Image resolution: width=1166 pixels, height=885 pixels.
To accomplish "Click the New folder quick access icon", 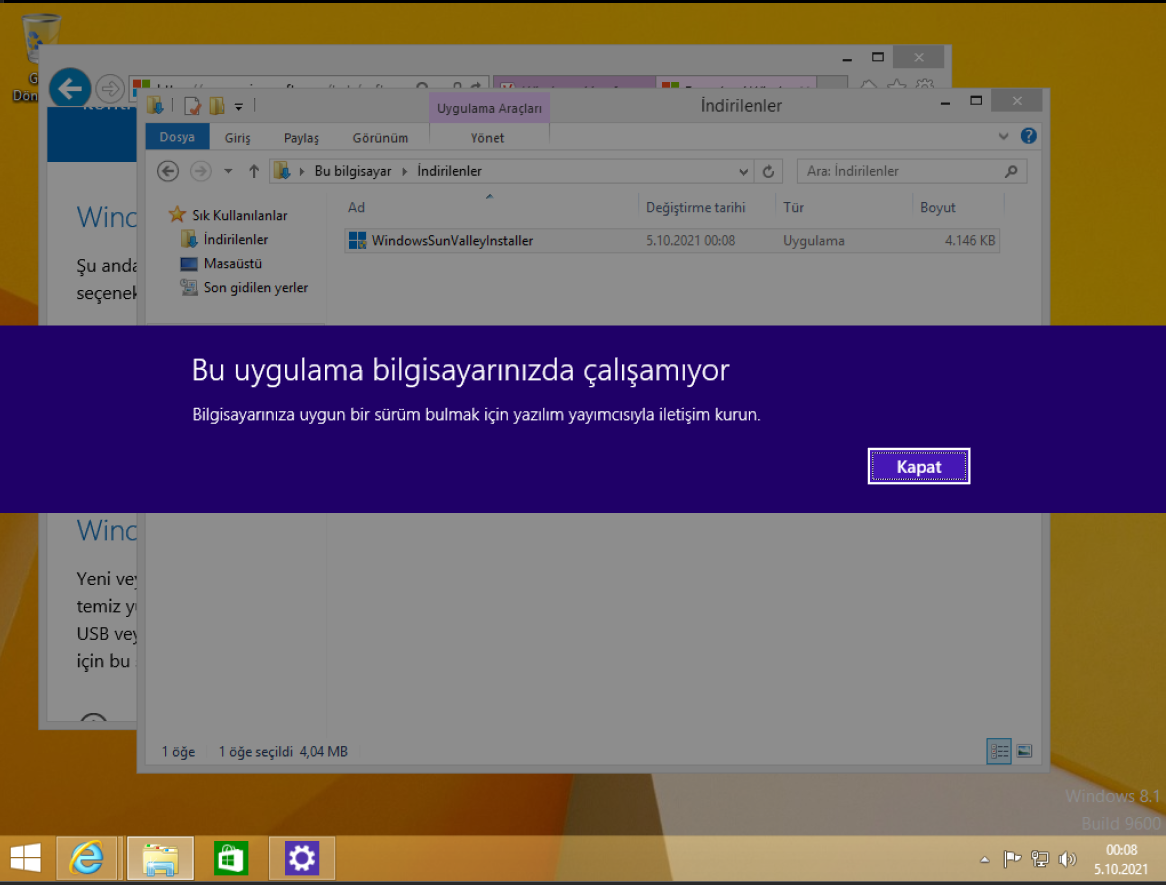I will [217, 106].
